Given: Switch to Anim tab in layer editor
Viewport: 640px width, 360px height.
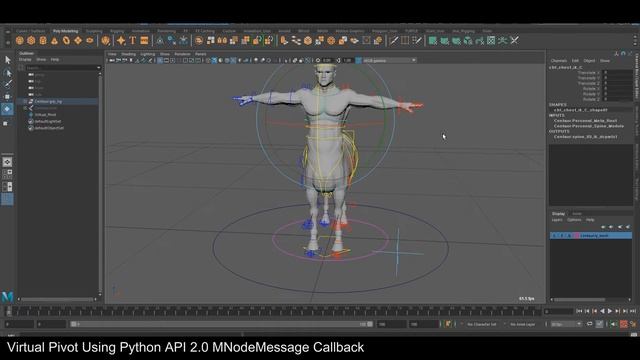Looking at the screenshot, I should [x=576, y=213].
